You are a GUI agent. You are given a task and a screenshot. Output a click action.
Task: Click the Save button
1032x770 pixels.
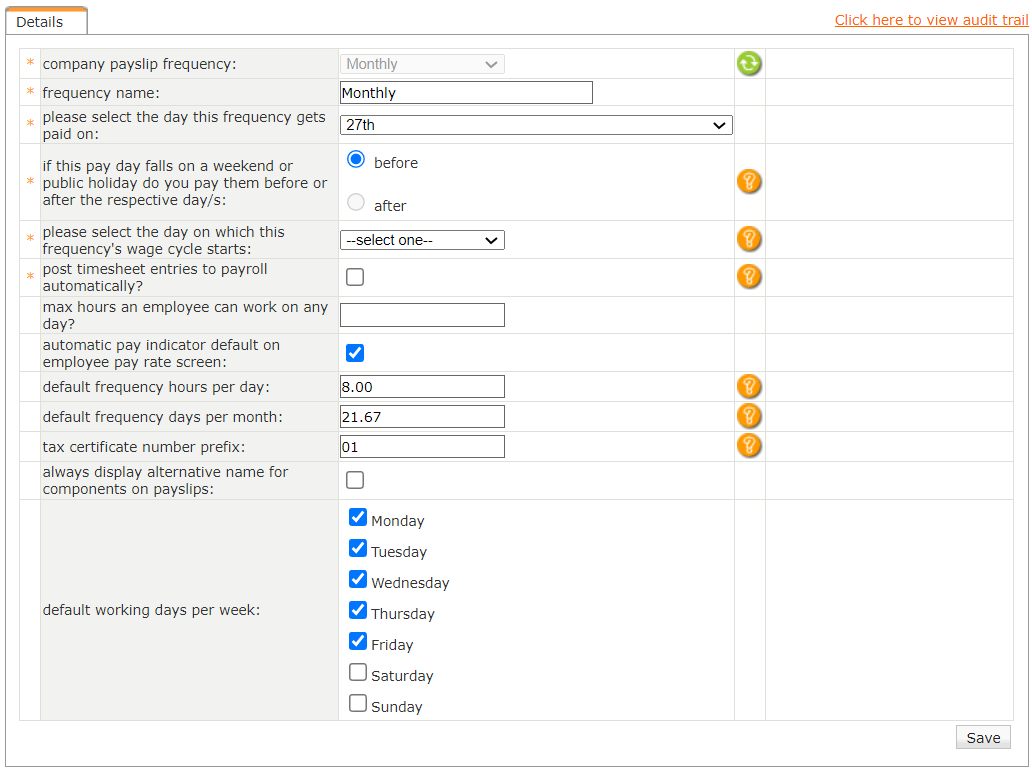tap(983, 737)
